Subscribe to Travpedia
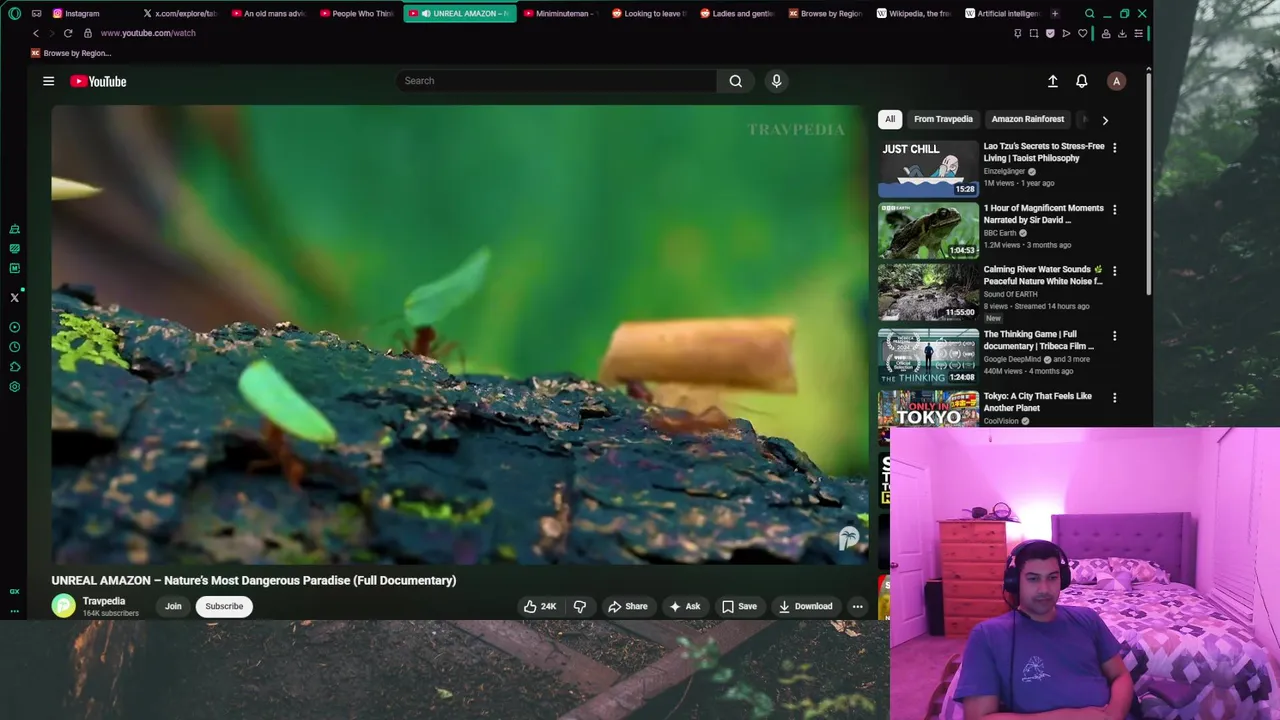This screenshot has width=1280, height=720. pyautogui.click(x=224, y=606)
